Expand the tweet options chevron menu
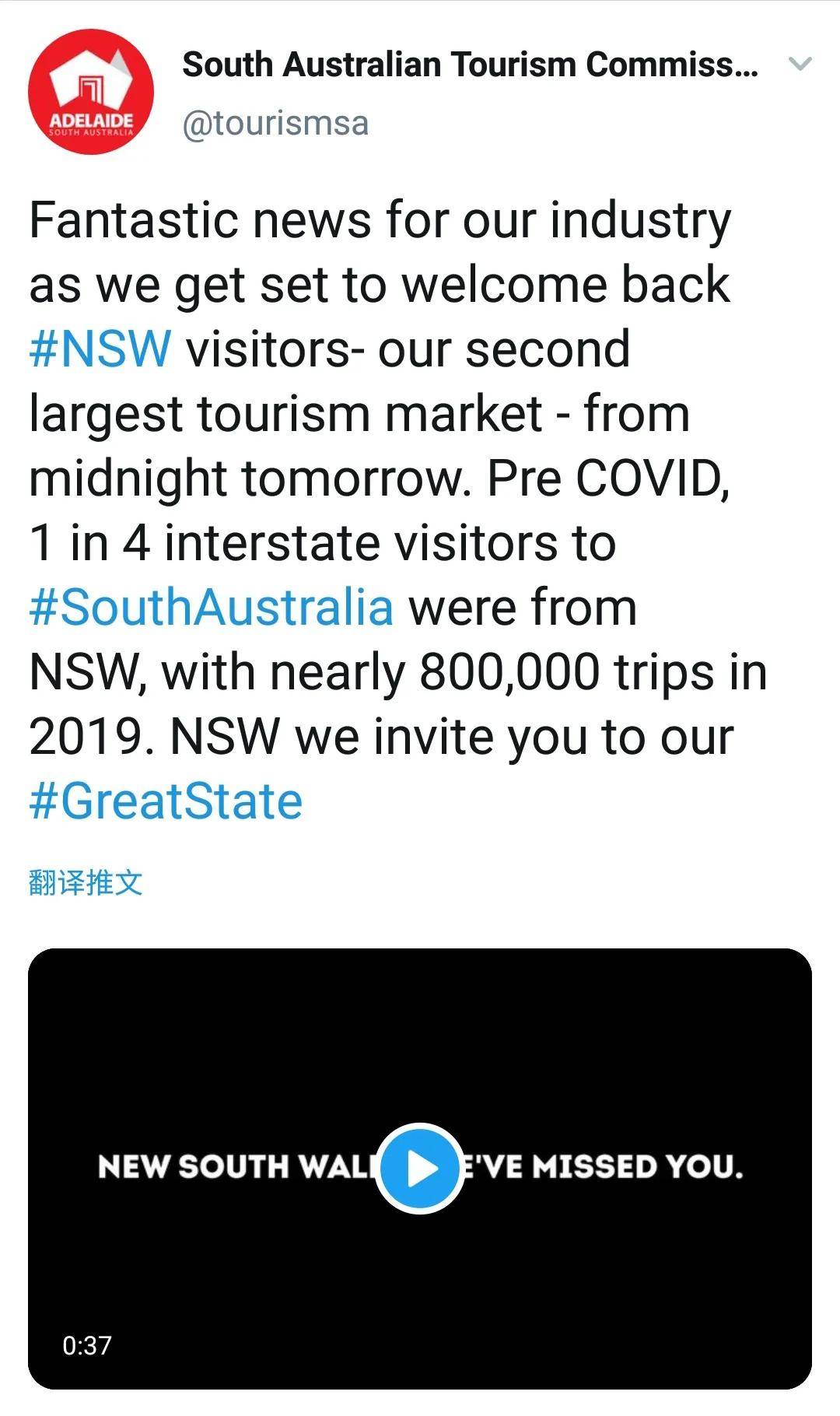The image size is (840, 1416). 800,65
